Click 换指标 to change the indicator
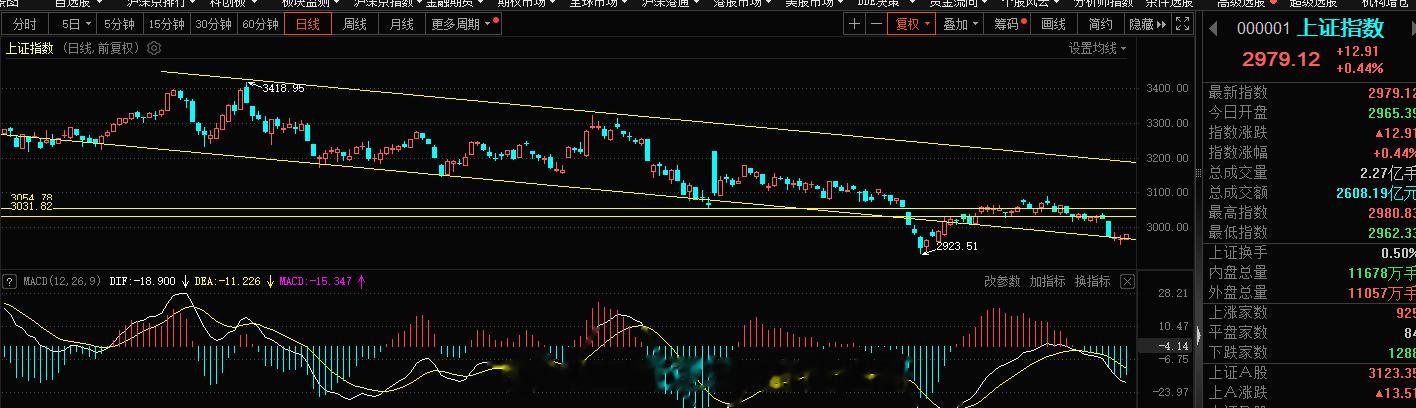 (1093, 282)
